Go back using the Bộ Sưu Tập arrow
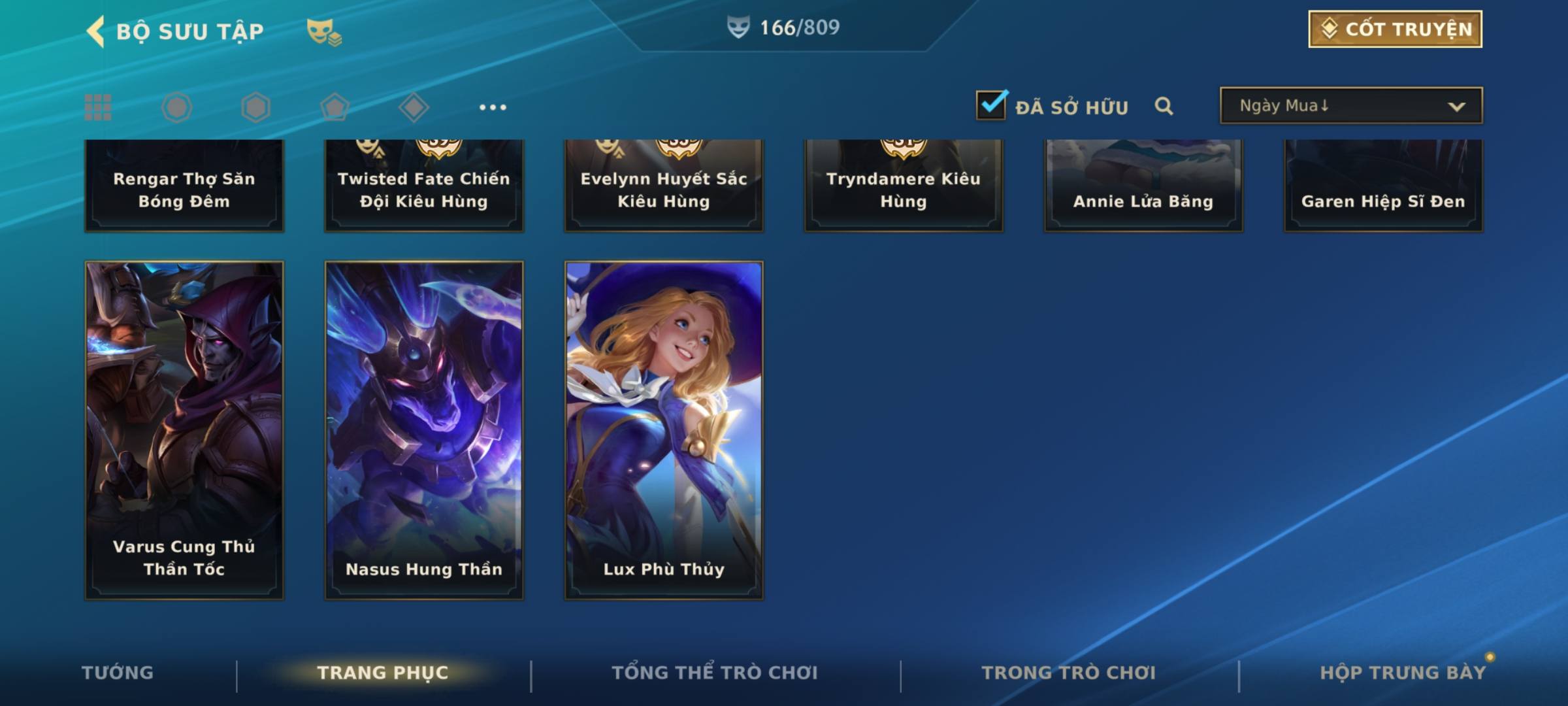This screenshot has height=706, width=1568. click(95, 31)
